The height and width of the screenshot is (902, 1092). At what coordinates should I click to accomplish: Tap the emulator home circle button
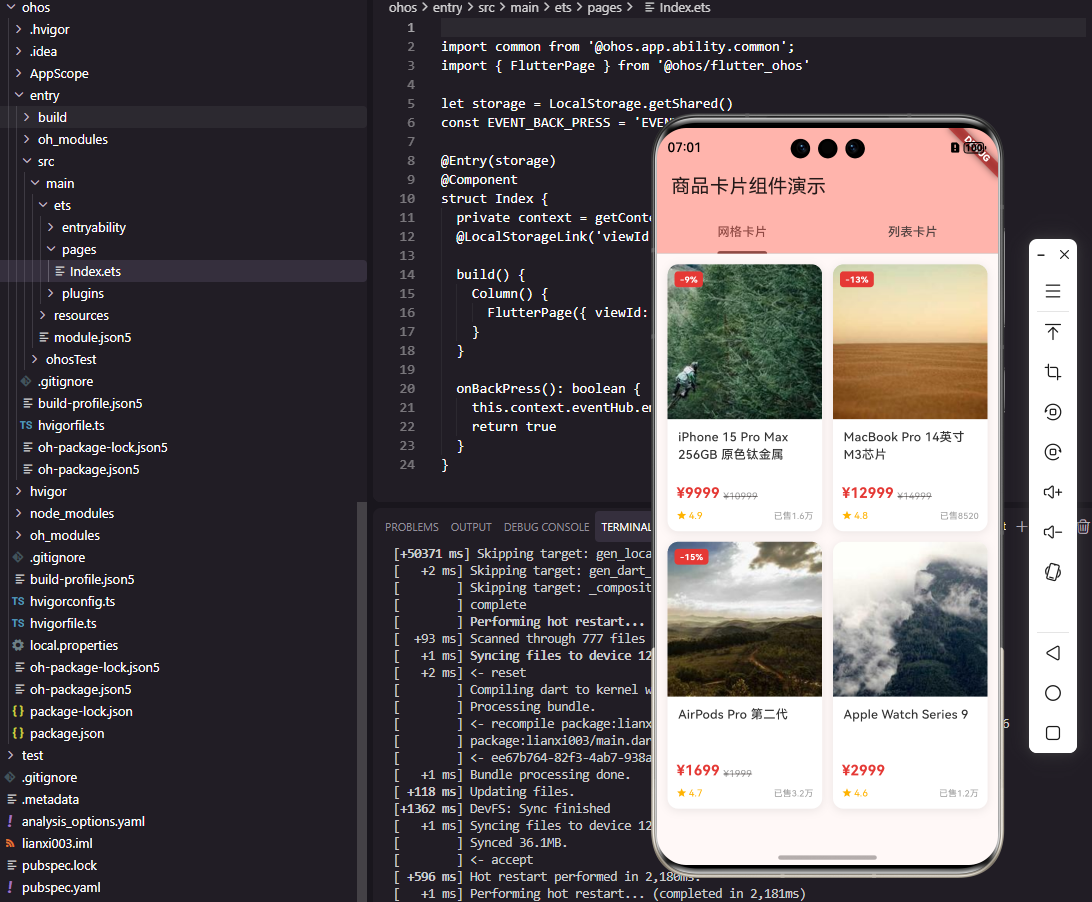click(1052, 693)
